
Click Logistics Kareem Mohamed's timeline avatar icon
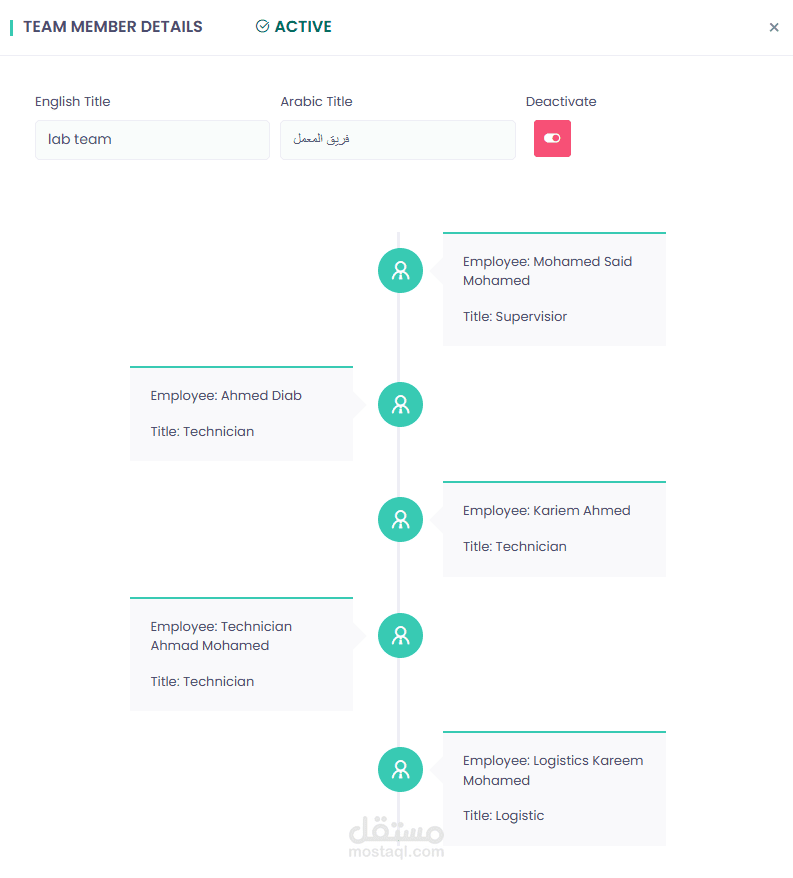click(400, 769)
